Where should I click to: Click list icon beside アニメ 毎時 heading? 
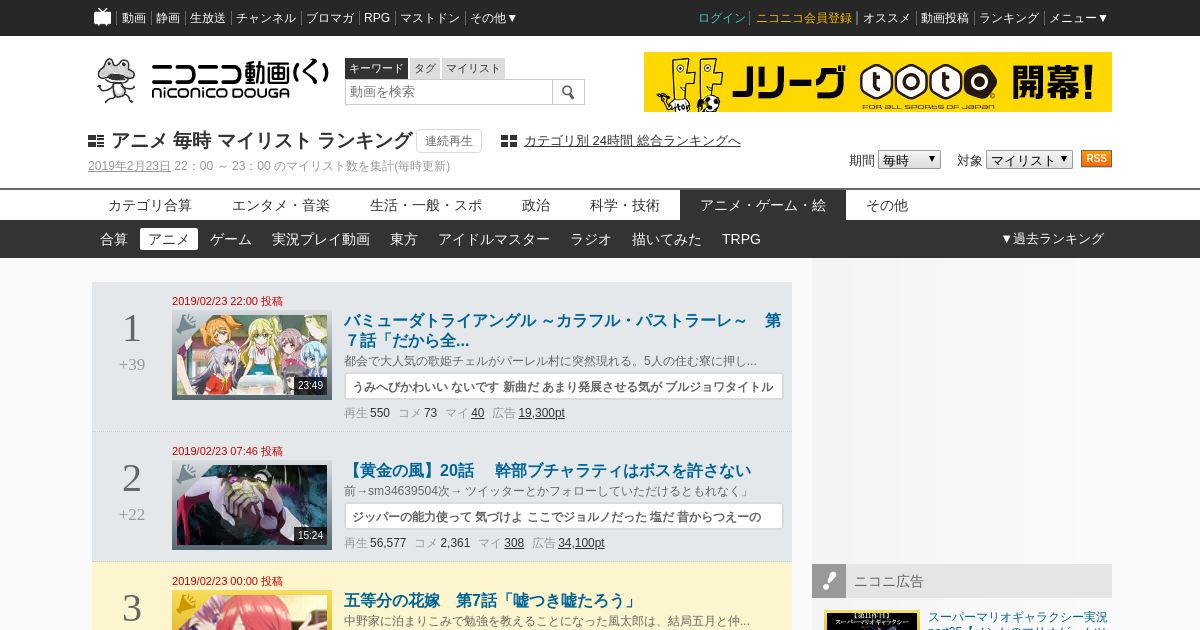tap(96, 141)
